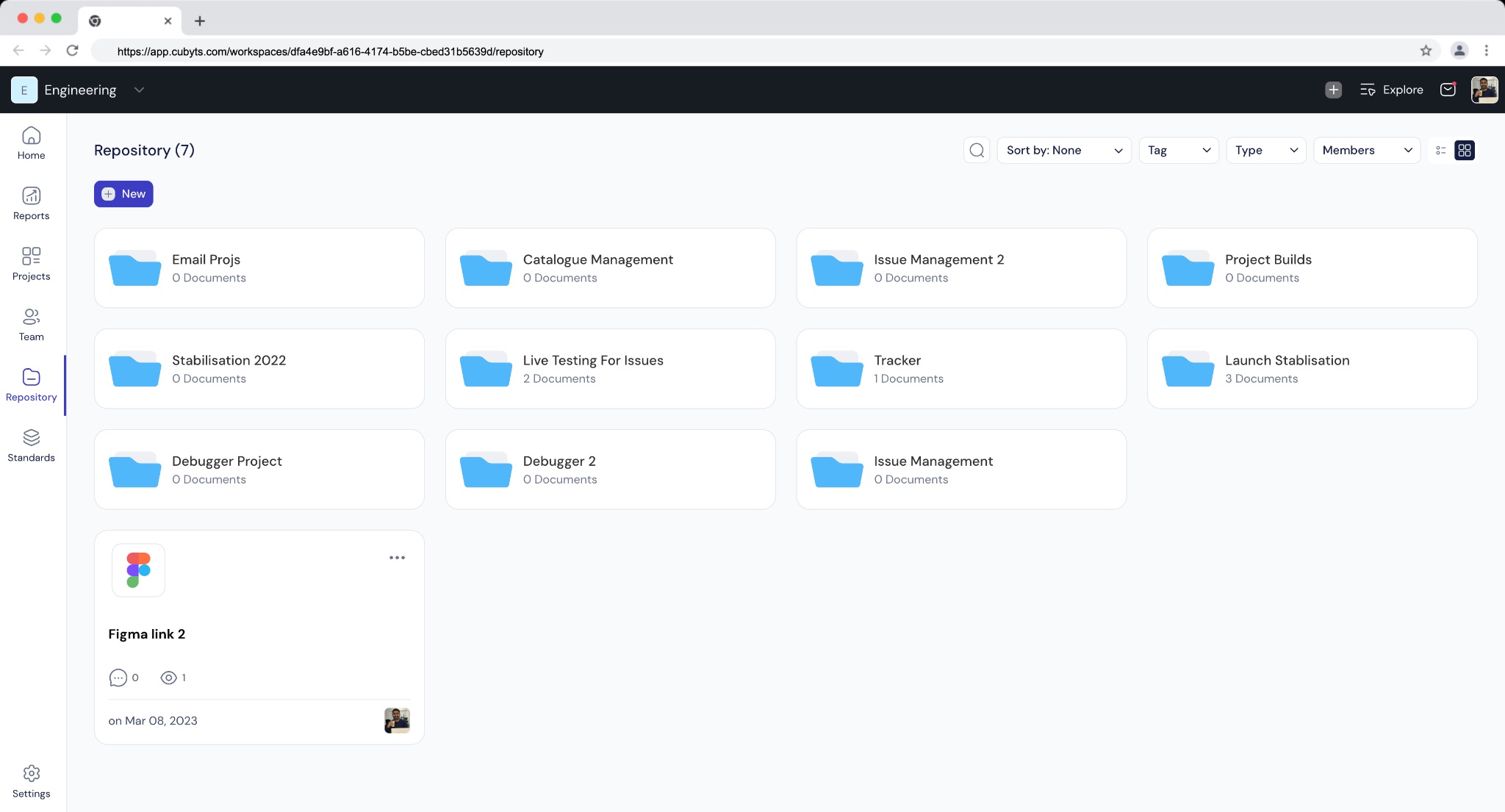Switch to grid view layout
The width and height of the screenshot is (1505, 812).
[1465, 150]
